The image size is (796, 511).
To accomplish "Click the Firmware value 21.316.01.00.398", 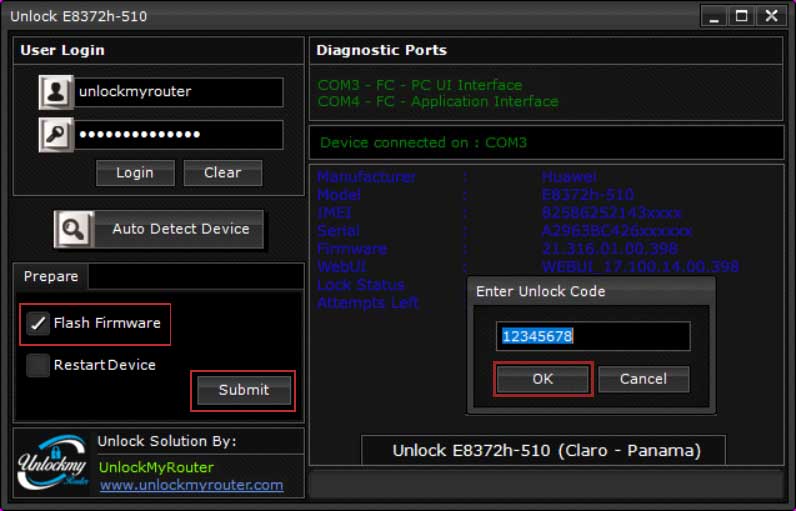I will [609, 249].
